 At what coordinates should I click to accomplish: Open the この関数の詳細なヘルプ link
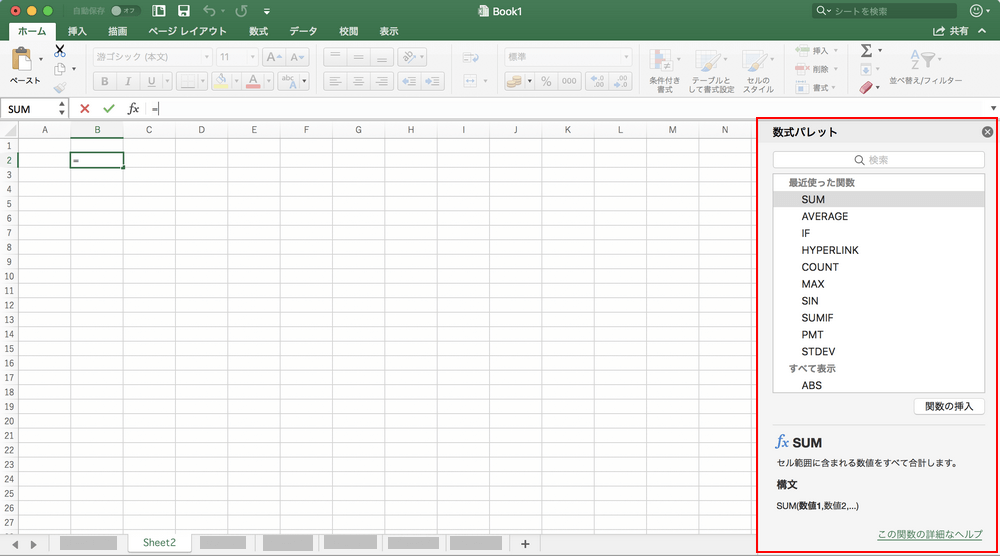[930, 534]
